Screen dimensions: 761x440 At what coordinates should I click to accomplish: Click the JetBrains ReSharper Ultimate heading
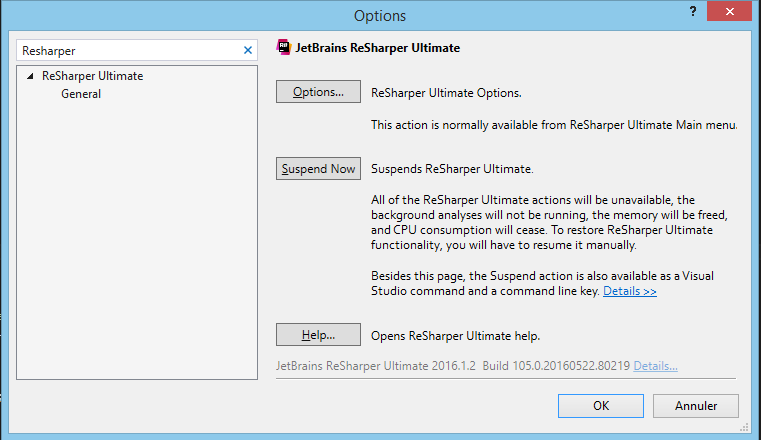[x=377, y=47]
